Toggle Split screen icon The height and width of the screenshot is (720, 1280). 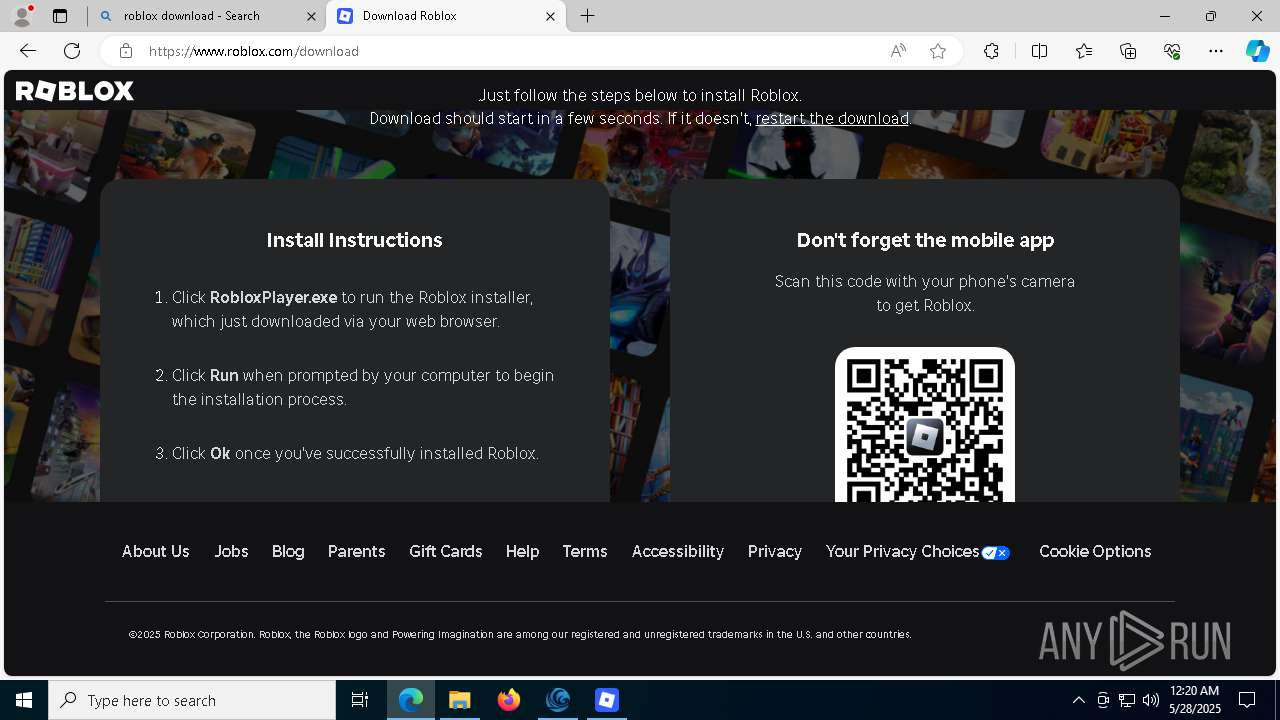point(1039,51)
